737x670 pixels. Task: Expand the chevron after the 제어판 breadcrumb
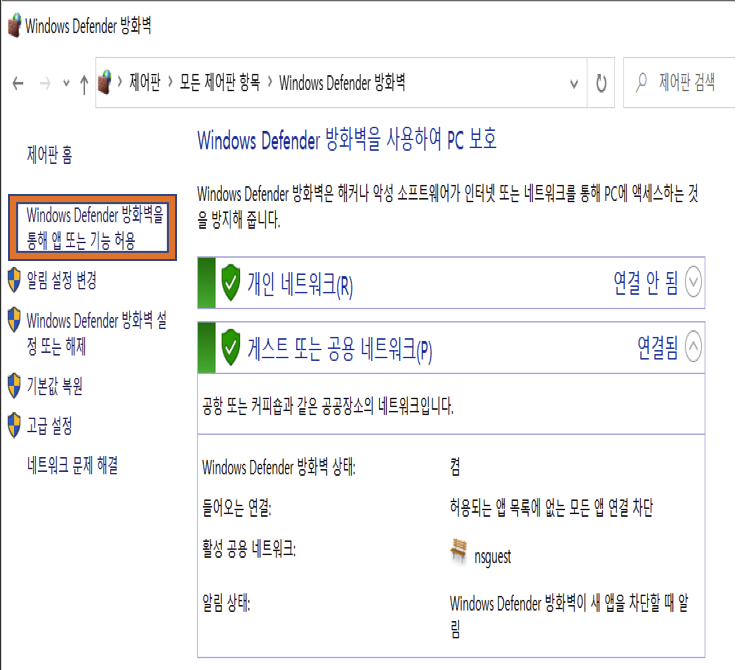[170, 82]
